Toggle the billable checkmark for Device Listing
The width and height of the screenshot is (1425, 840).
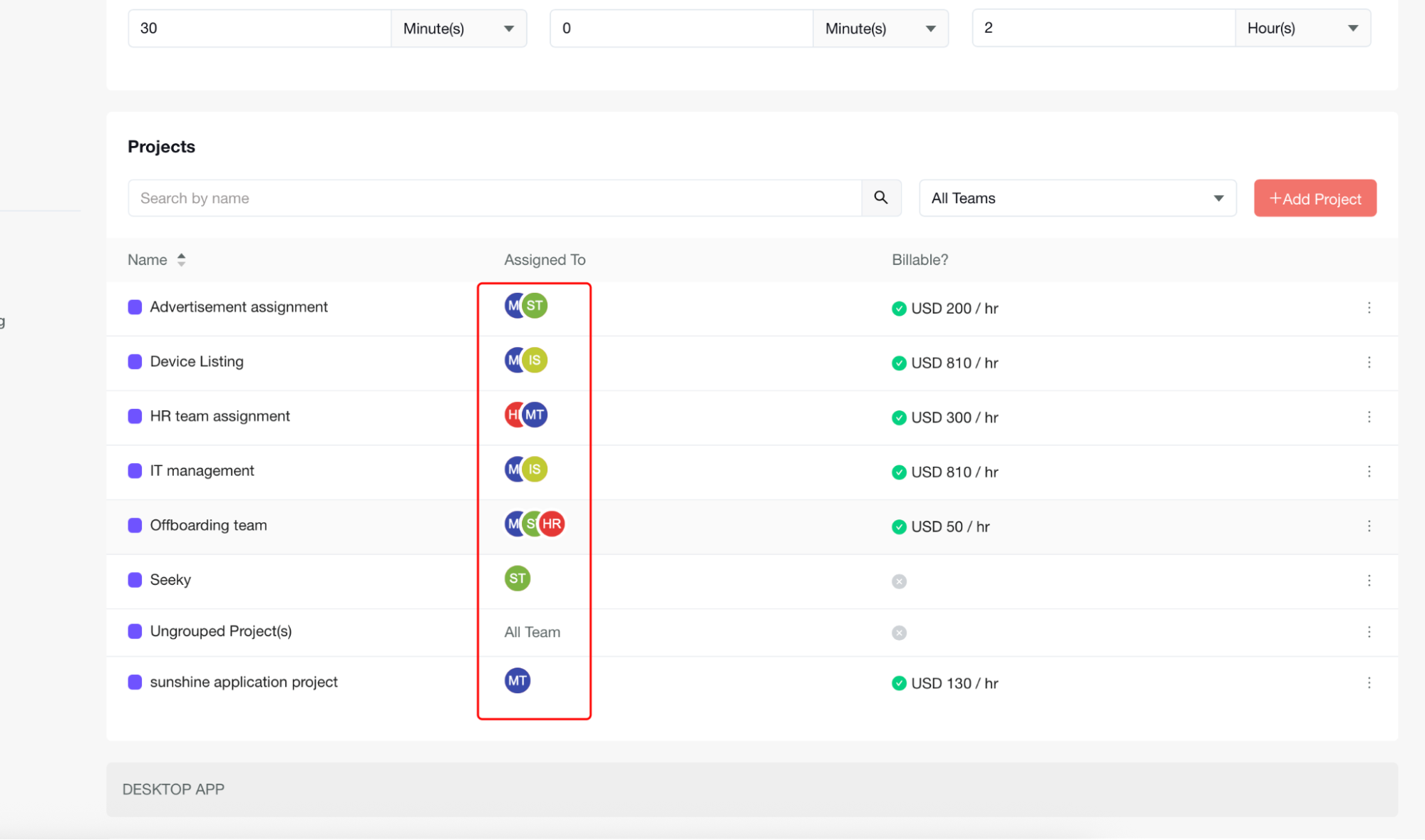tap(899, 363)
